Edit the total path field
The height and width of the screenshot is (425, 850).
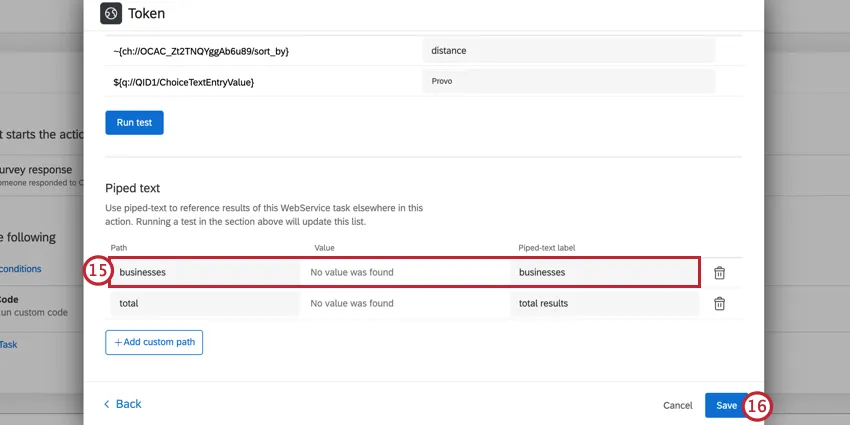point(204,303)
